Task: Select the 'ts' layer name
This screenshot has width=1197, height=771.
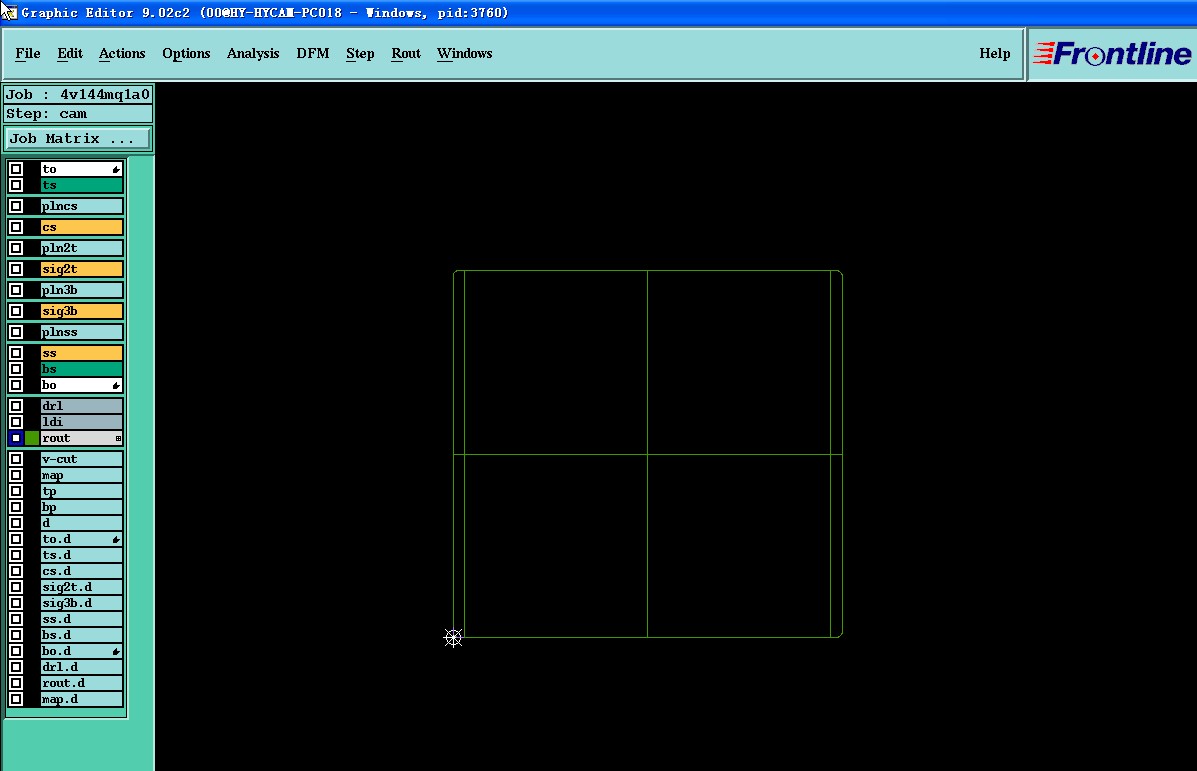Action: (x=82, y=185)
